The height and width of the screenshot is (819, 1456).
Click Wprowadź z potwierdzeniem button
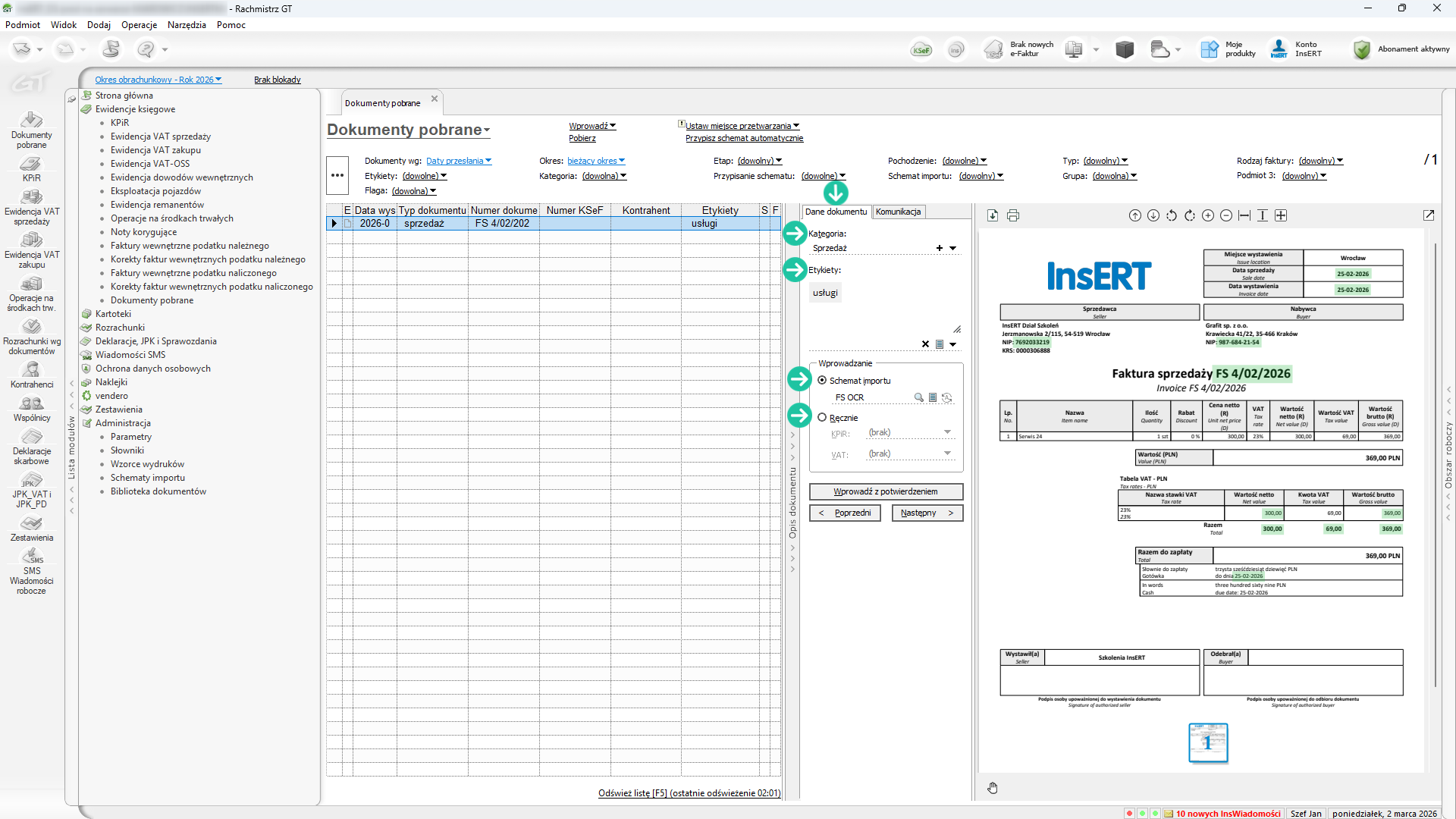click(886, 491)
